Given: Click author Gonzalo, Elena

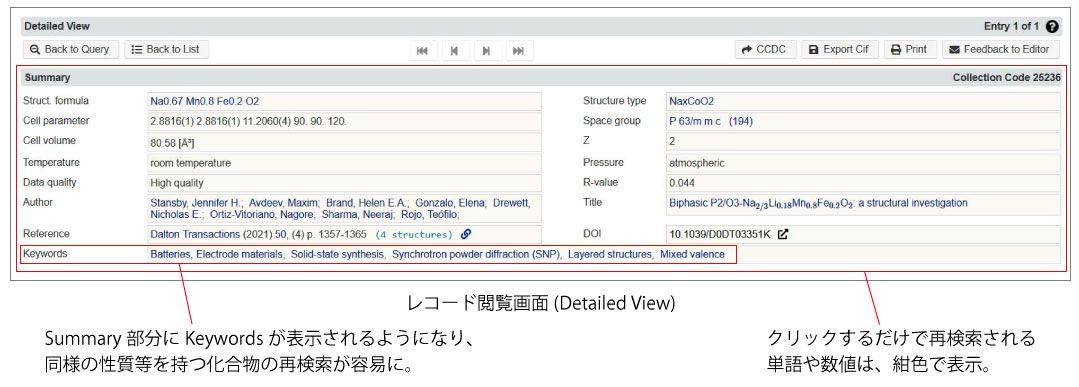Looking at the screenshot, I should point(451,203).
